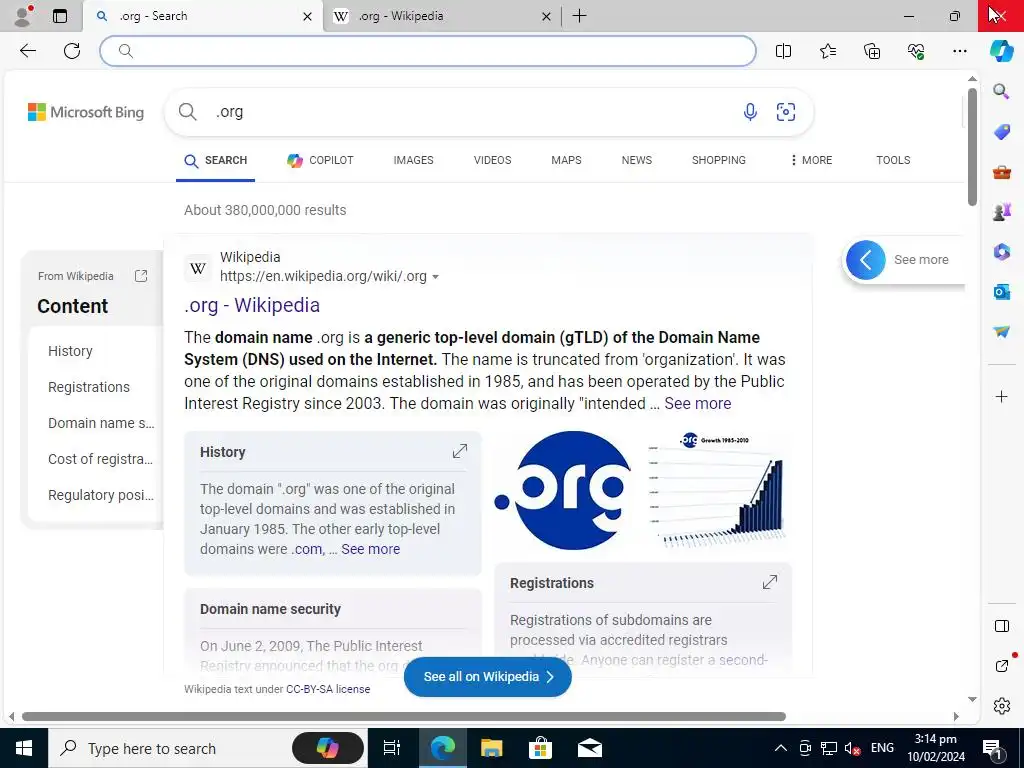The image size is (1024, 768).
Task: Click See more in the History card
Action: click(370, 549)
